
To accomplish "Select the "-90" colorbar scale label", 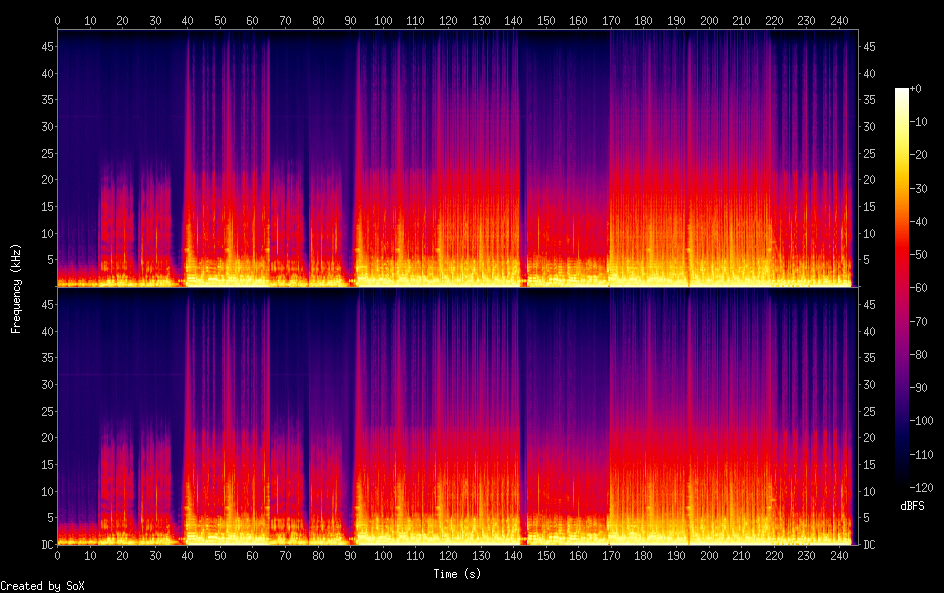I will point(918,388).
